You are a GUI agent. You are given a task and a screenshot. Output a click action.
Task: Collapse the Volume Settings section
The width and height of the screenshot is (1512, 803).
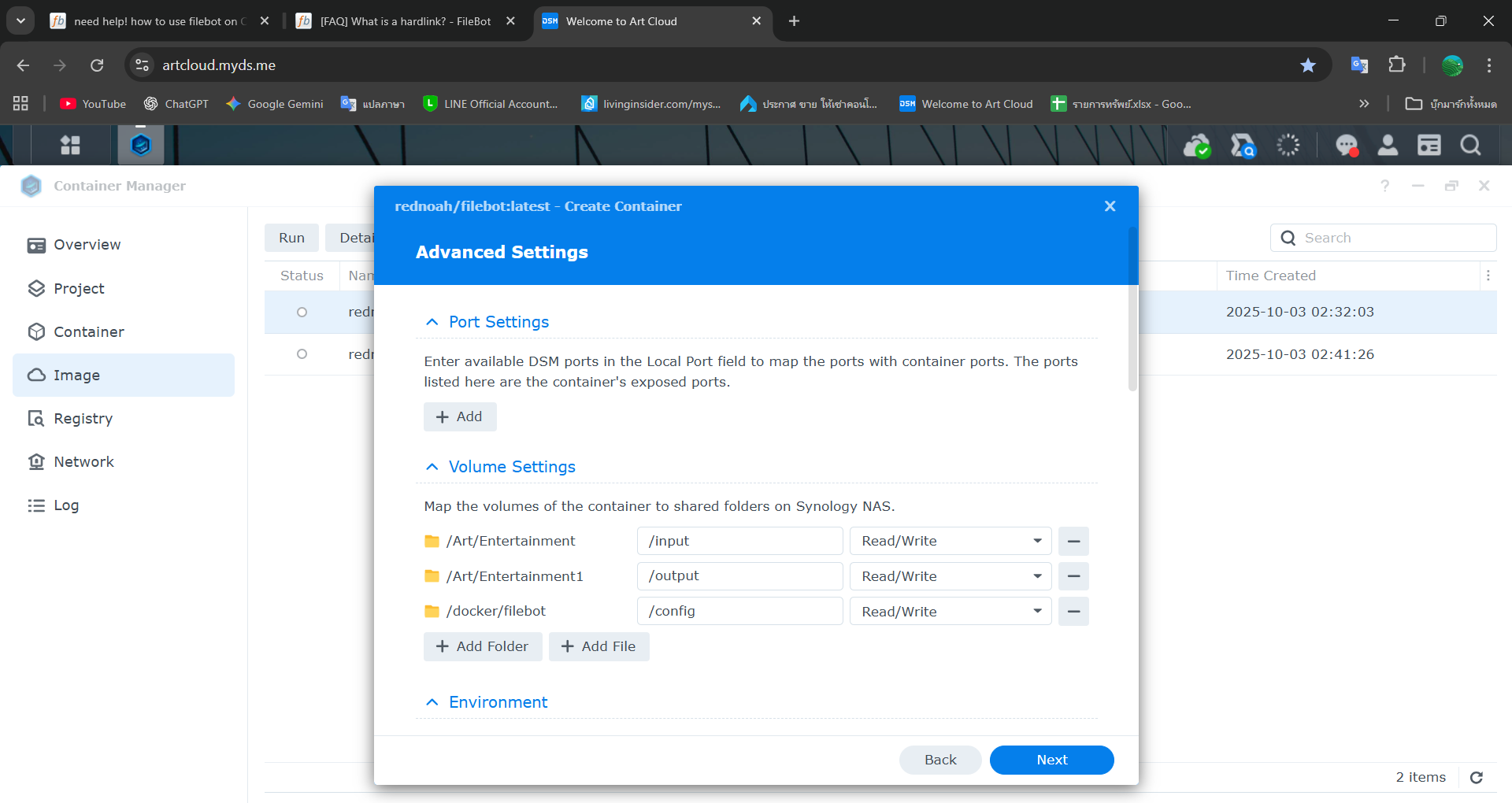[x=432, y=467]
